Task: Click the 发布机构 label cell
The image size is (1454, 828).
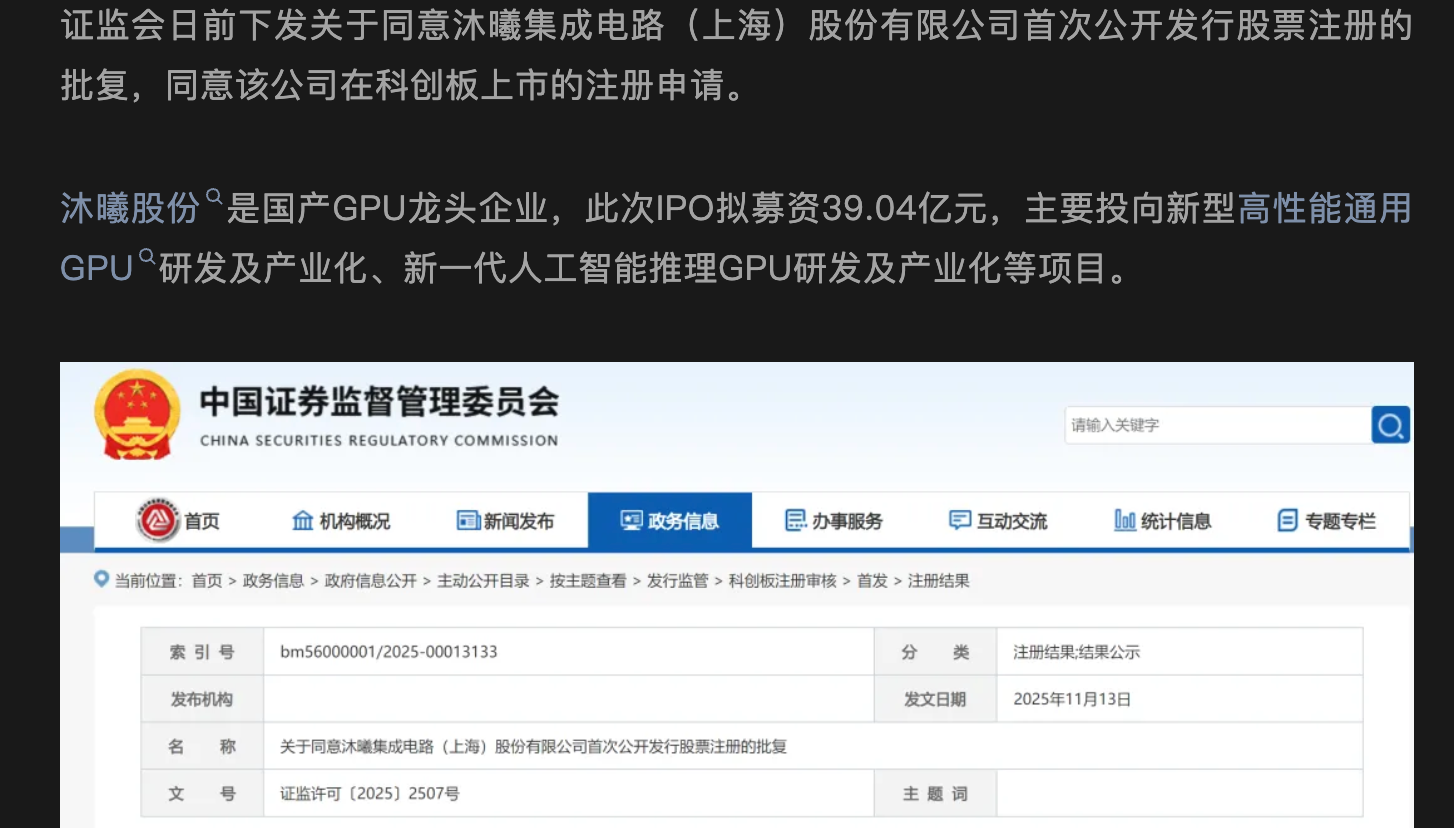Action: click(x=202, y=699)
